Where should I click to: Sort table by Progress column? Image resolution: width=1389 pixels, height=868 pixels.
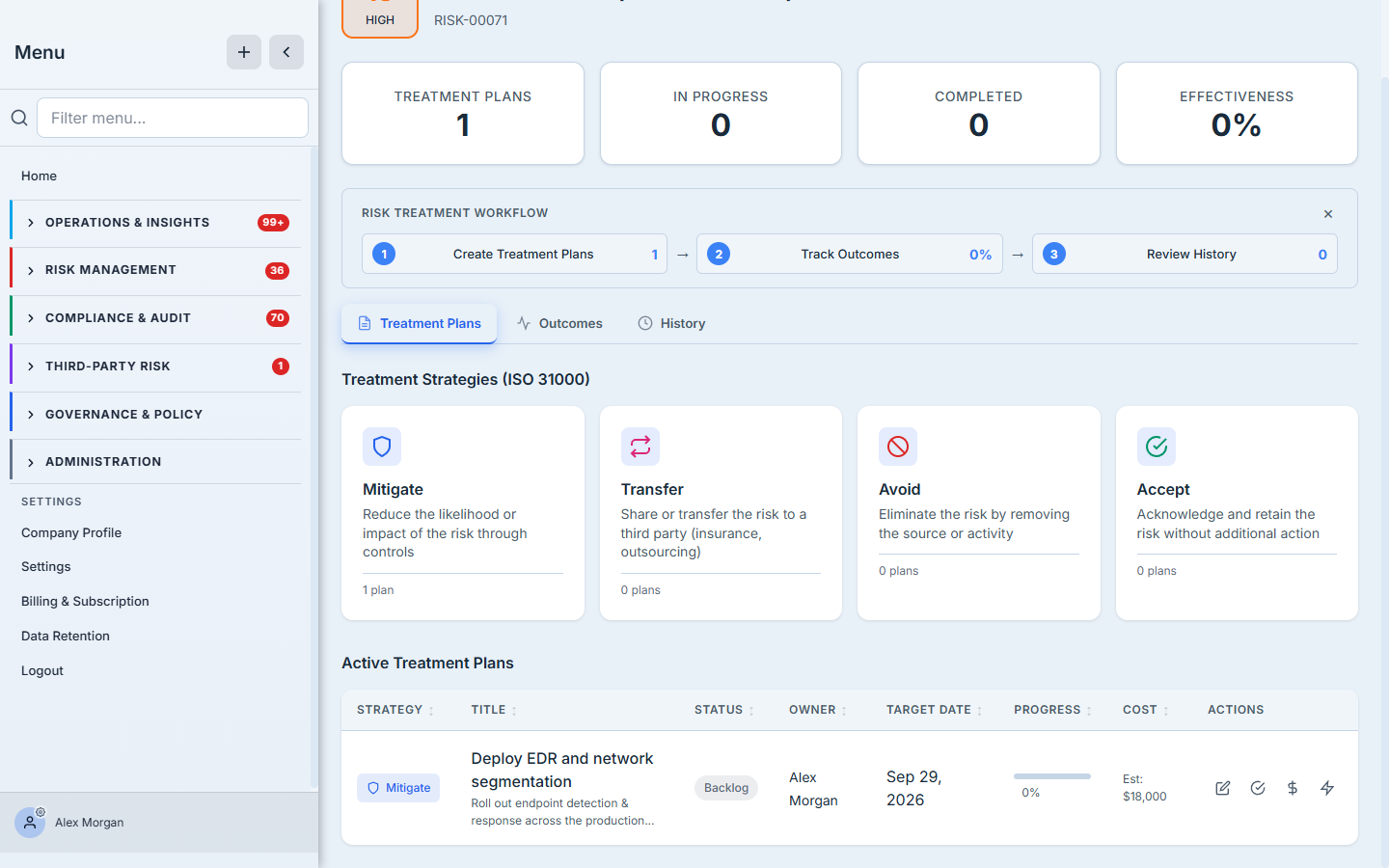pos(1053,710)
